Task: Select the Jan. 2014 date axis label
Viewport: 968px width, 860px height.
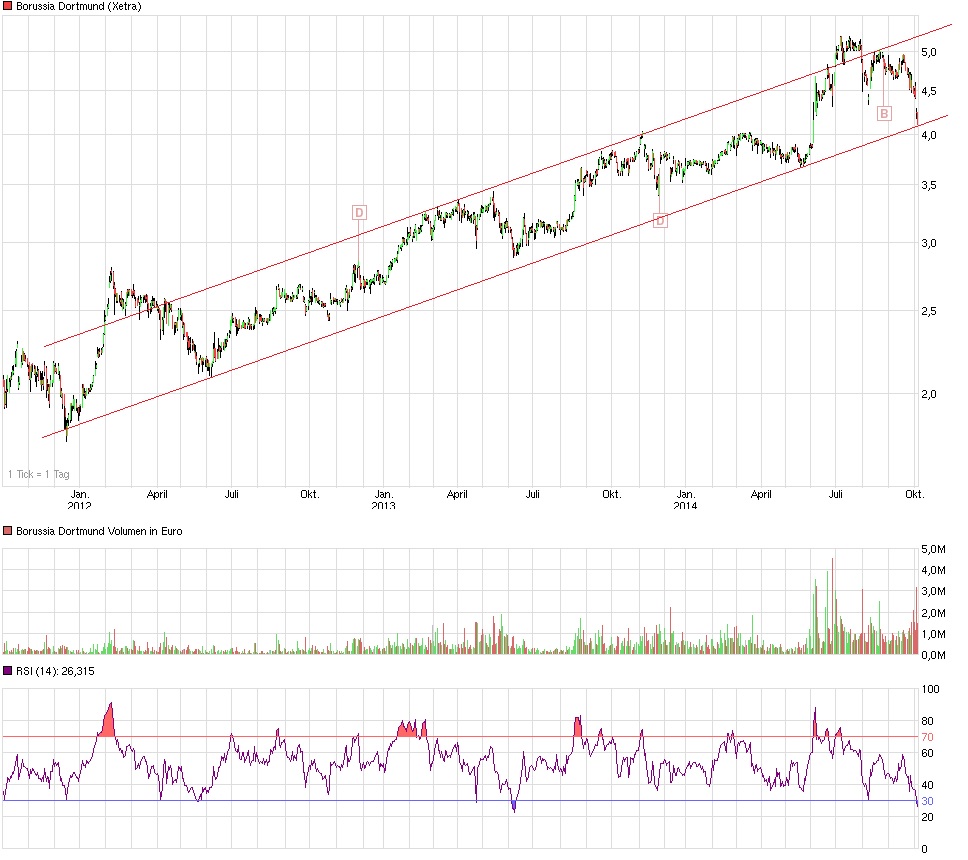Action: (684, 499)
